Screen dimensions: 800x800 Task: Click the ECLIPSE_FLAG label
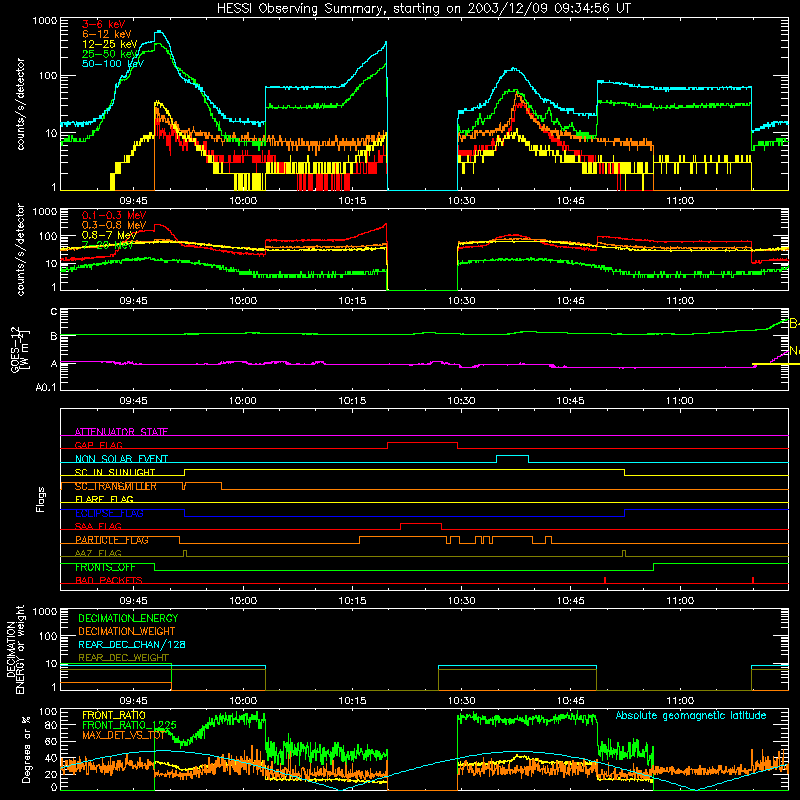point(109,513)
